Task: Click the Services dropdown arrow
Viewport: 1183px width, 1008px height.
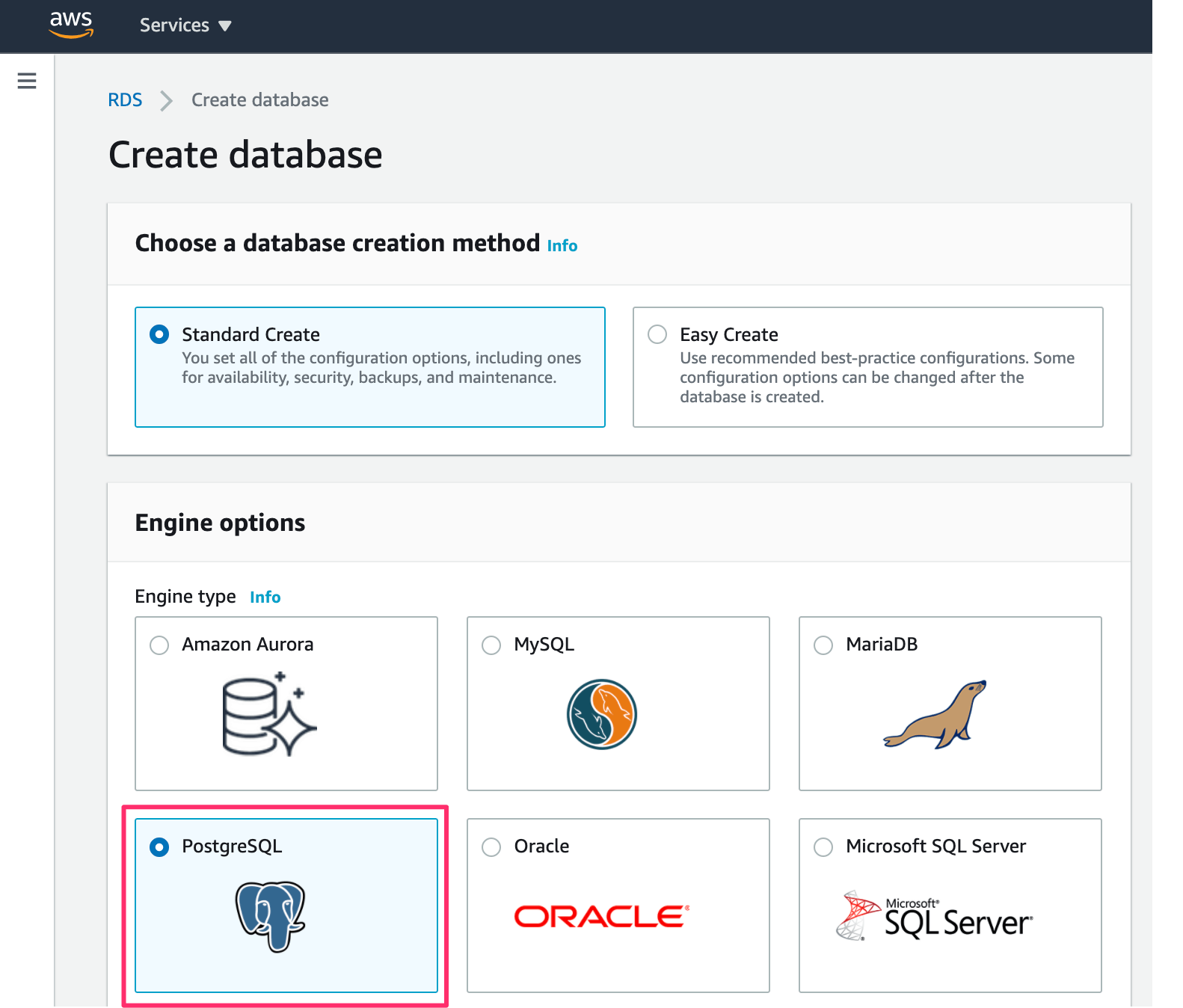Action: [x=225, y=26]
